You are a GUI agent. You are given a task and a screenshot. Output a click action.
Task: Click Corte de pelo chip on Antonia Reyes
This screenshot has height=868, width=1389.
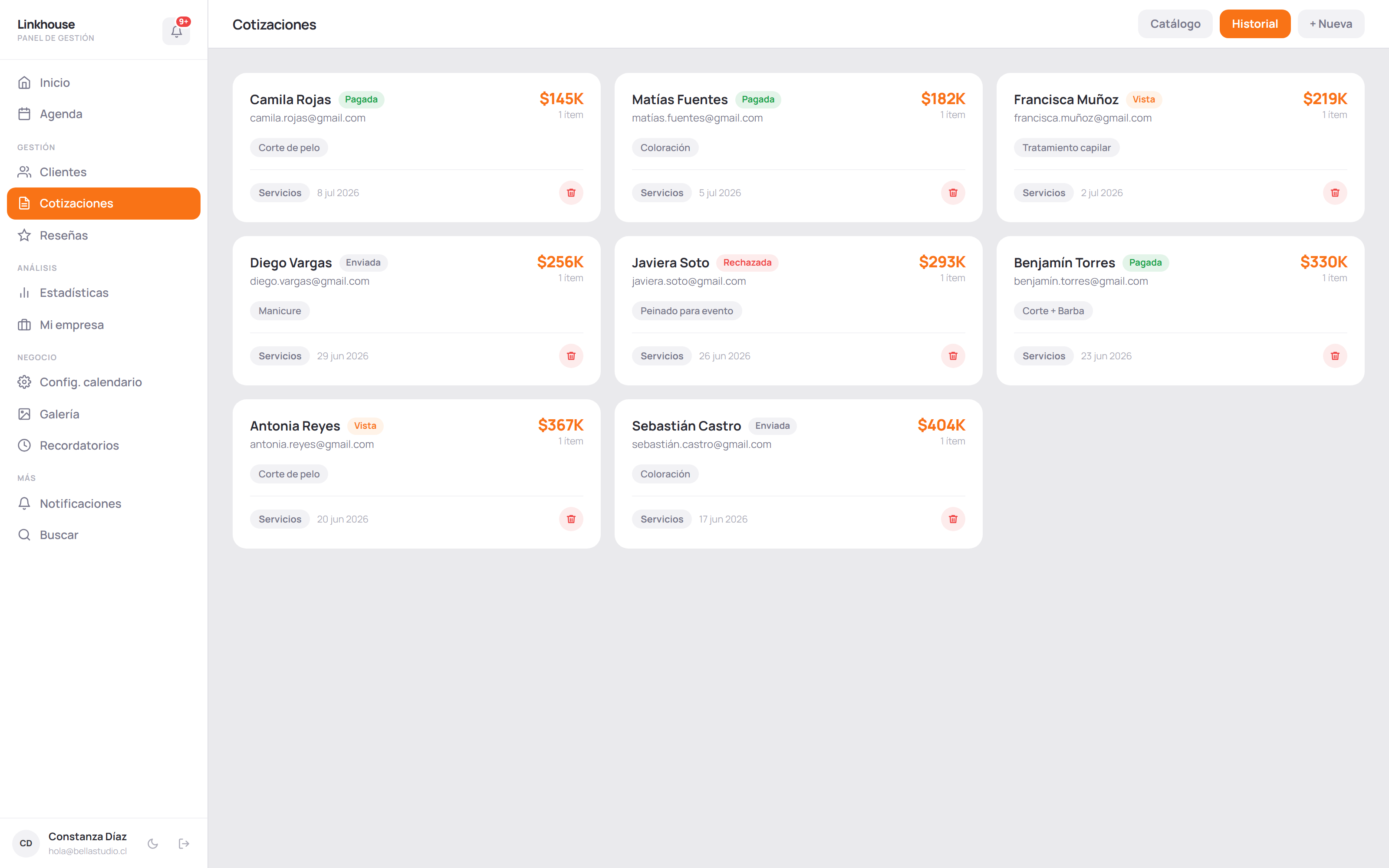[x=289, y=473]
